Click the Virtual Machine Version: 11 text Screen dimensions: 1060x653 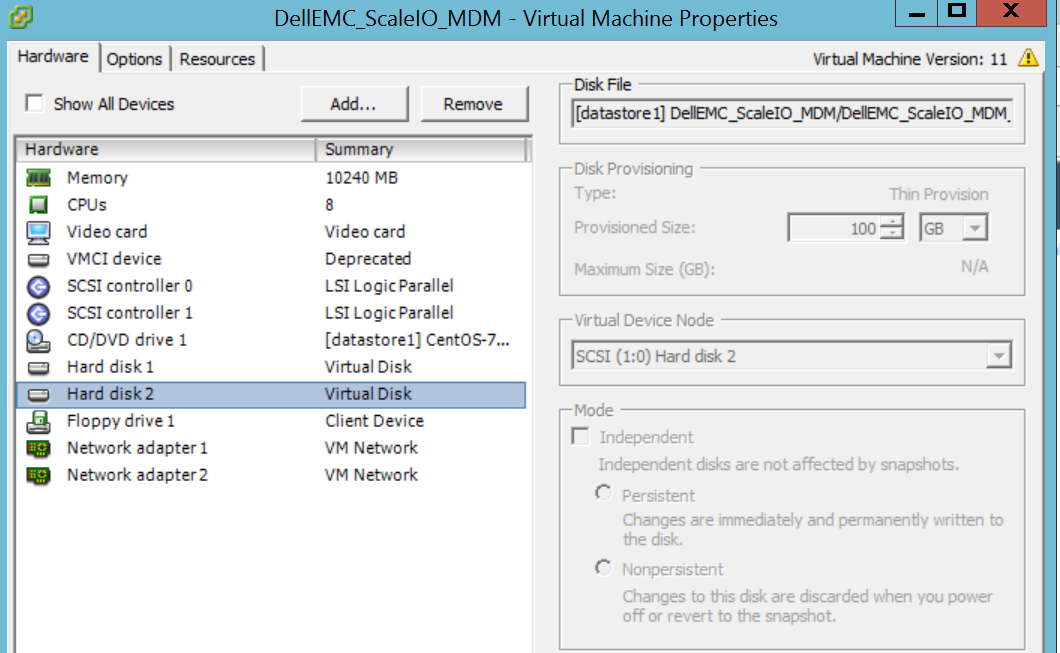[910, 59]
